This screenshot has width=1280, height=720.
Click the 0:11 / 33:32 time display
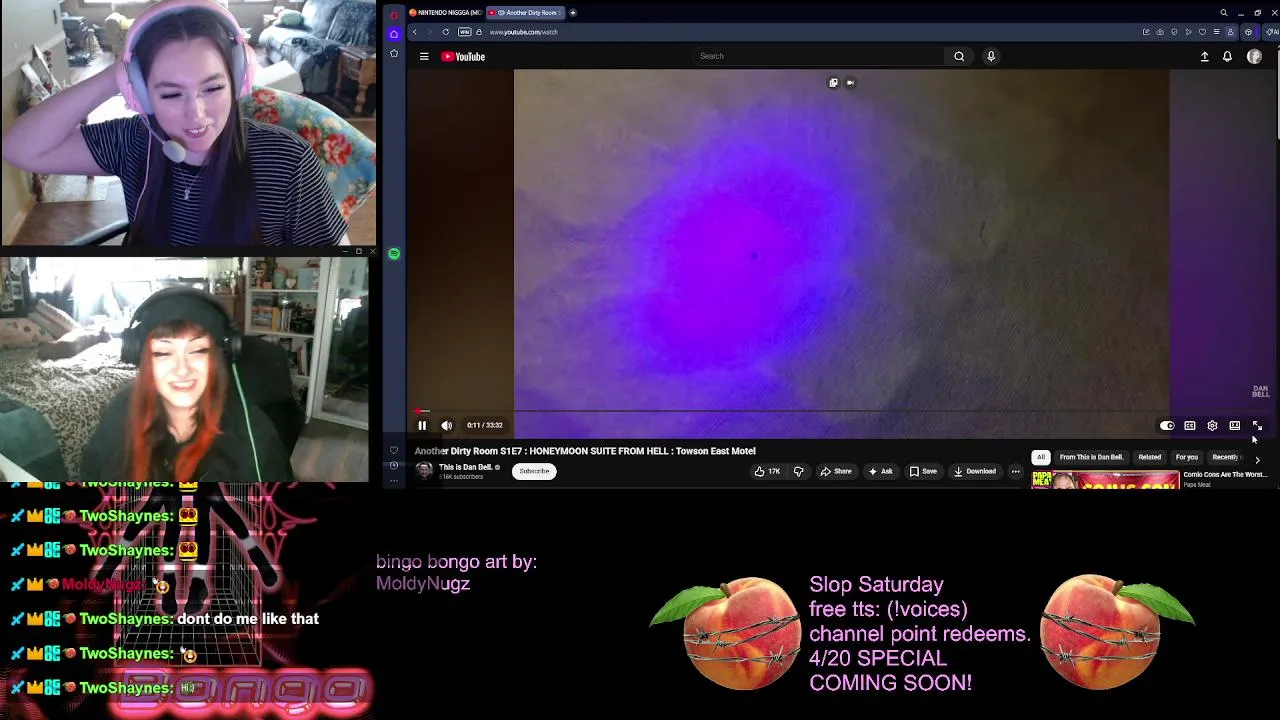click(485, 425)
